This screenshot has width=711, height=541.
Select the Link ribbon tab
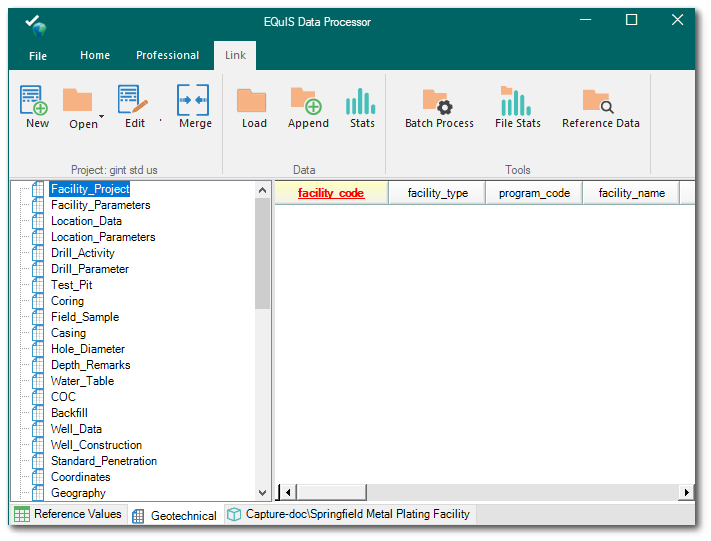235,55
